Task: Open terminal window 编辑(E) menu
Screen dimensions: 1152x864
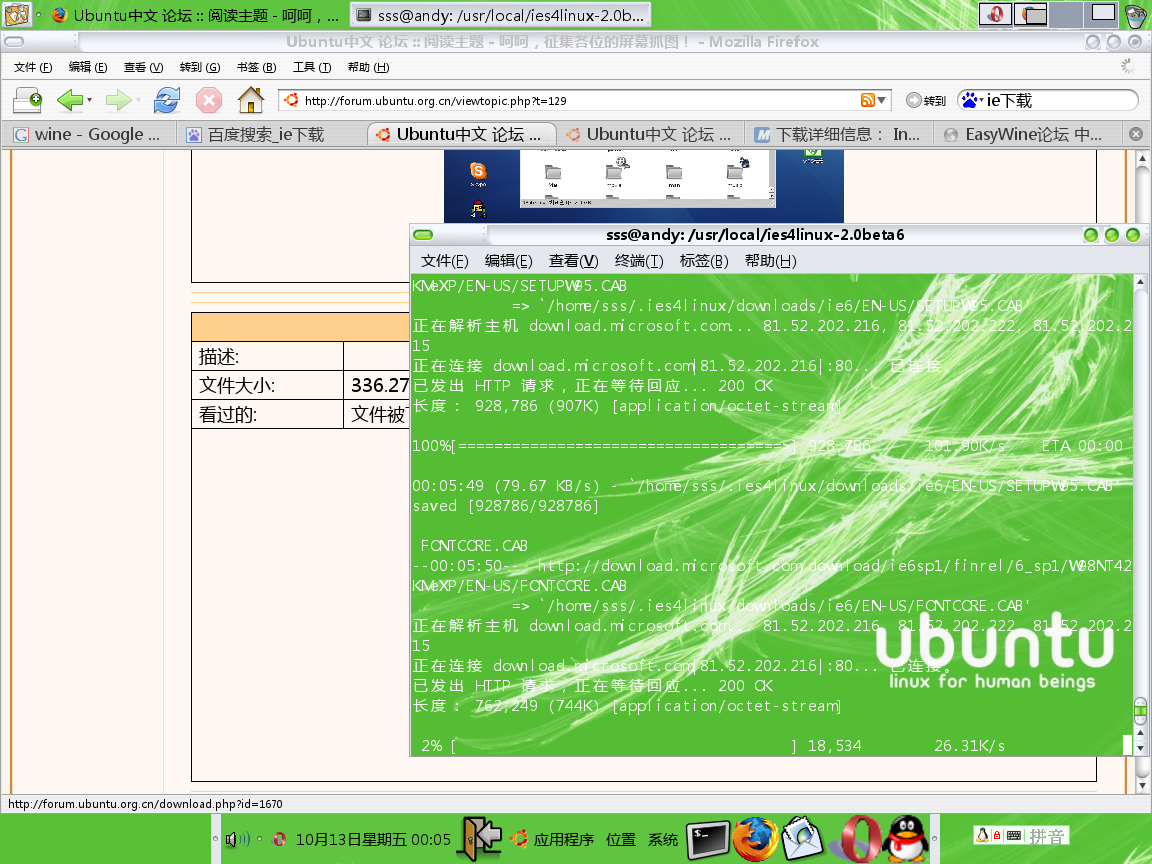Action: tap(508, 261)
